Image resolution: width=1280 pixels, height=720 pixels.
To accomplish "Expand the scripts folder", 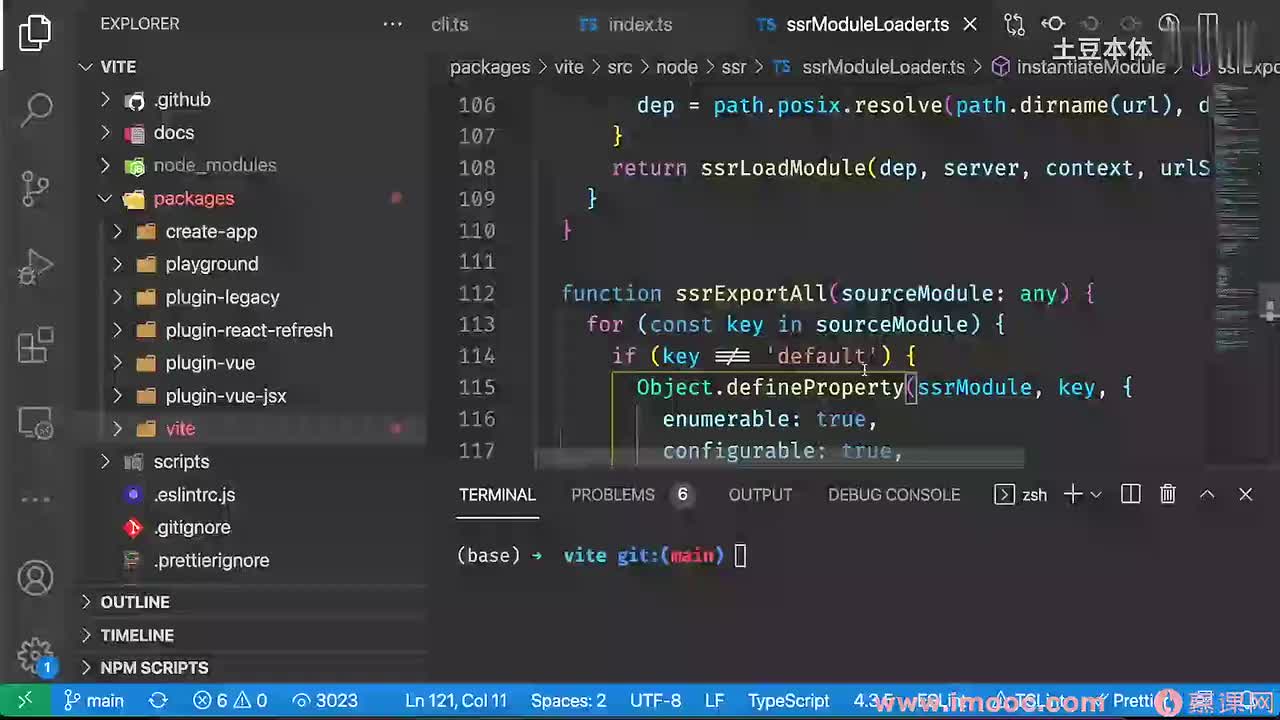I will tap(105, 461).
